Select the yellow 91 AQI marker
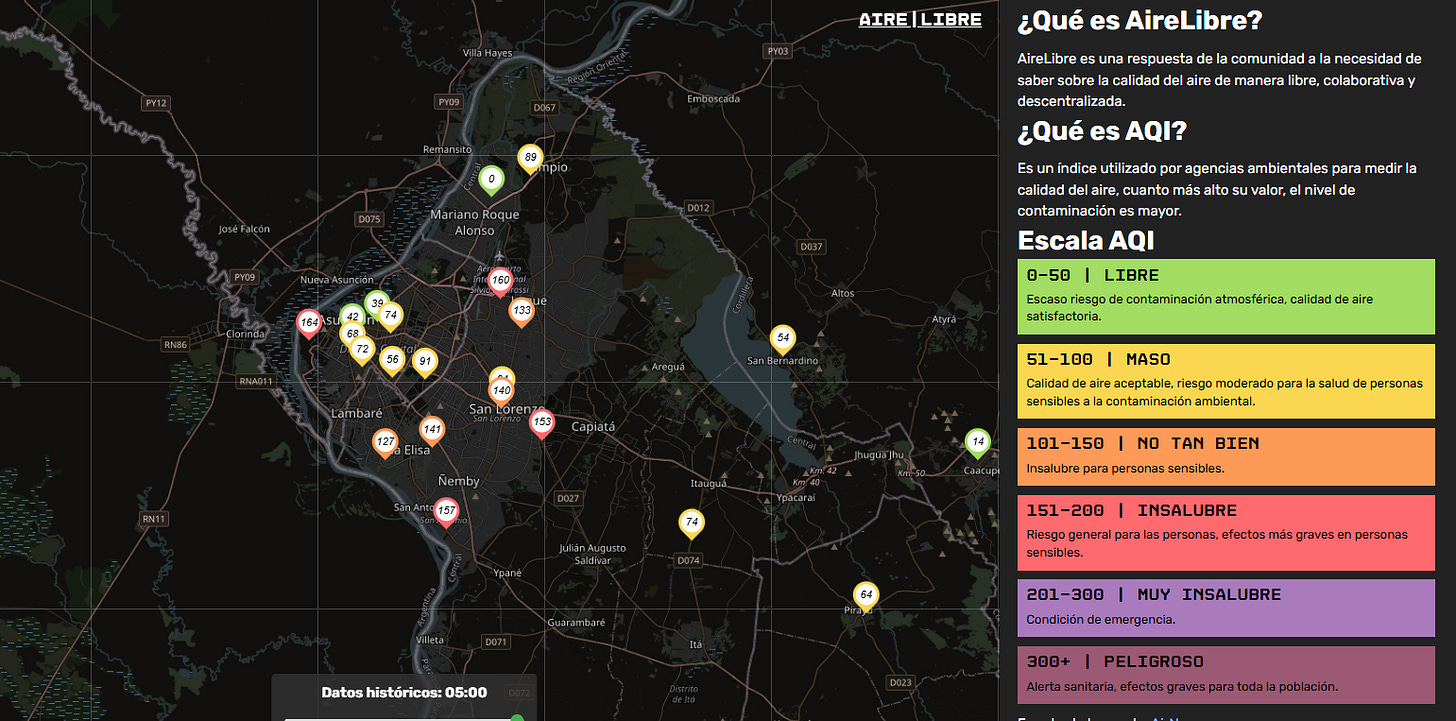The height and width of the screenshot is (721, 1456). click(425, 362)
